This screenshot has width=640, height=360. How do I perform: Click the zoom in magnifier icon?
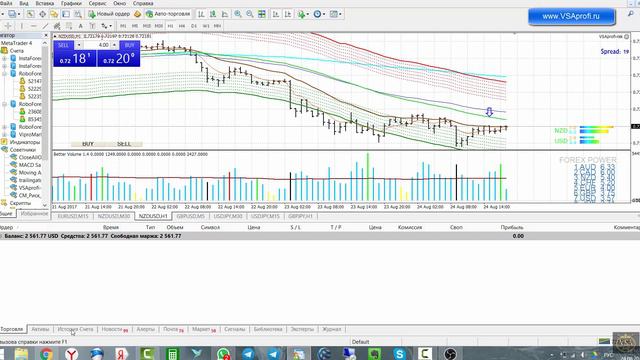click(x=238, y=14)
